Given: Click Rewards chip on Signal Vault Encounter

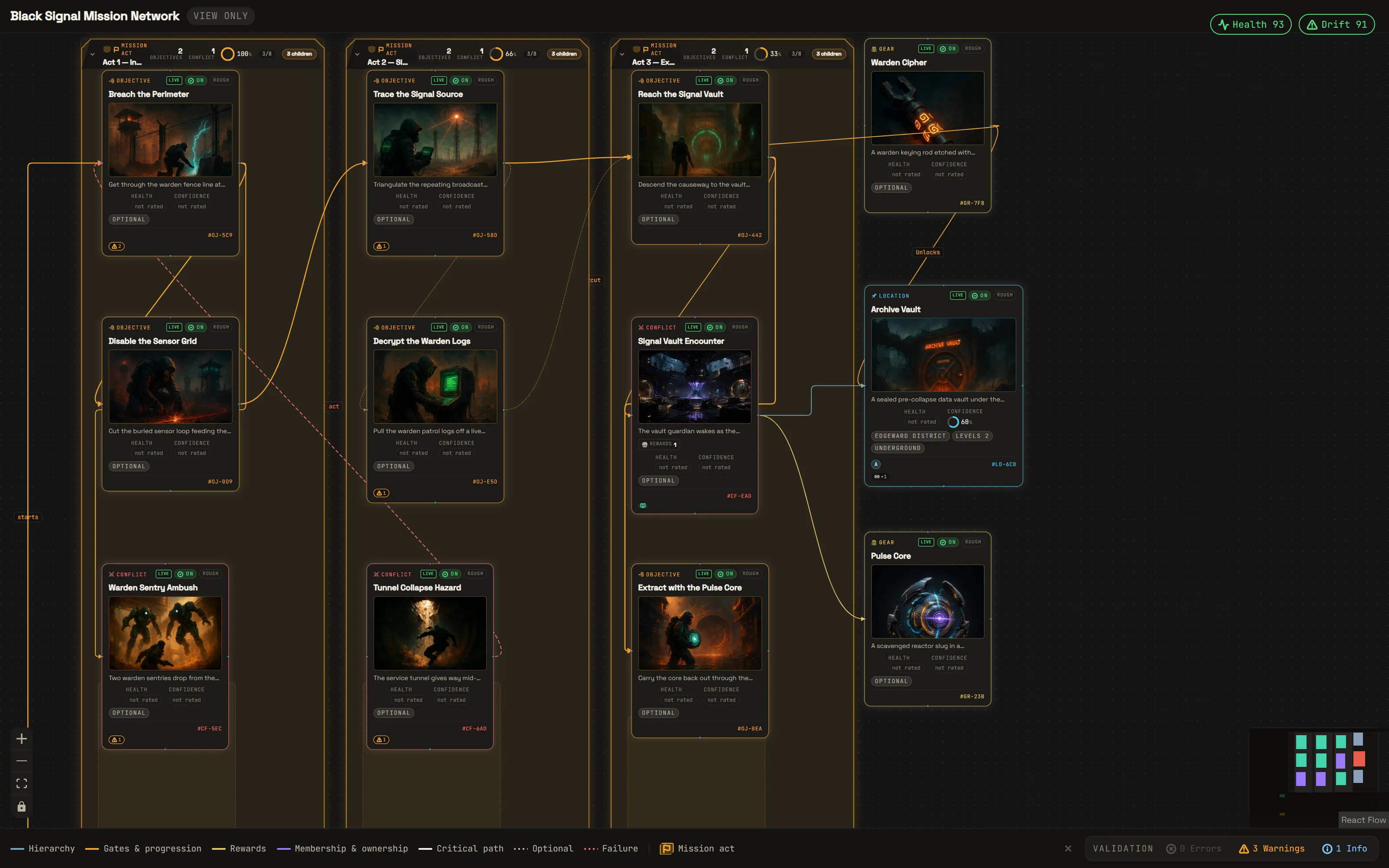Looking at the screenshot, I should pyautogui.click(x=659, y=444).
